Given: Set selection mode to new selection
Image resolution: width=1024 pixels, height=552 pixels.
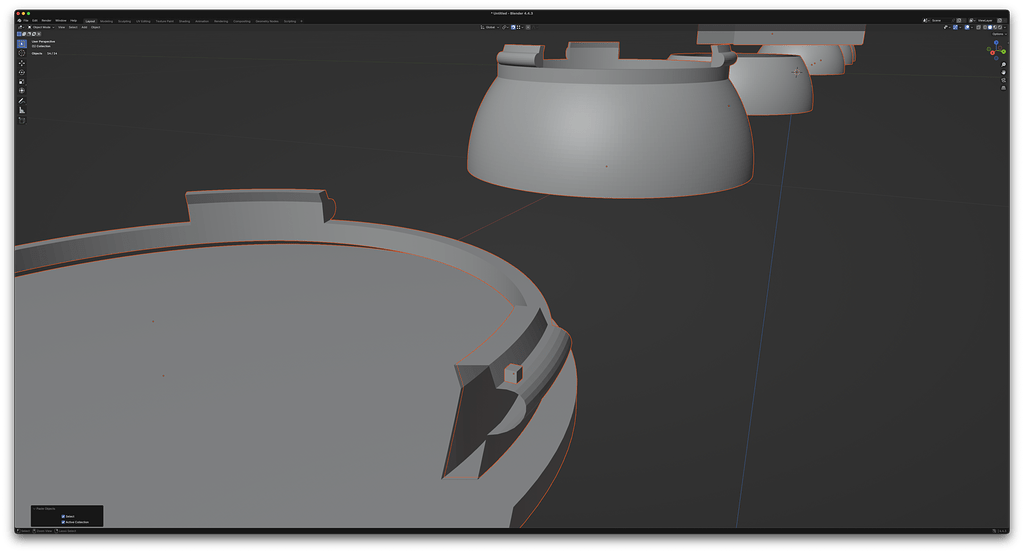Looking at the screenshot, I should pyautogui.click(x=19, y=33).
